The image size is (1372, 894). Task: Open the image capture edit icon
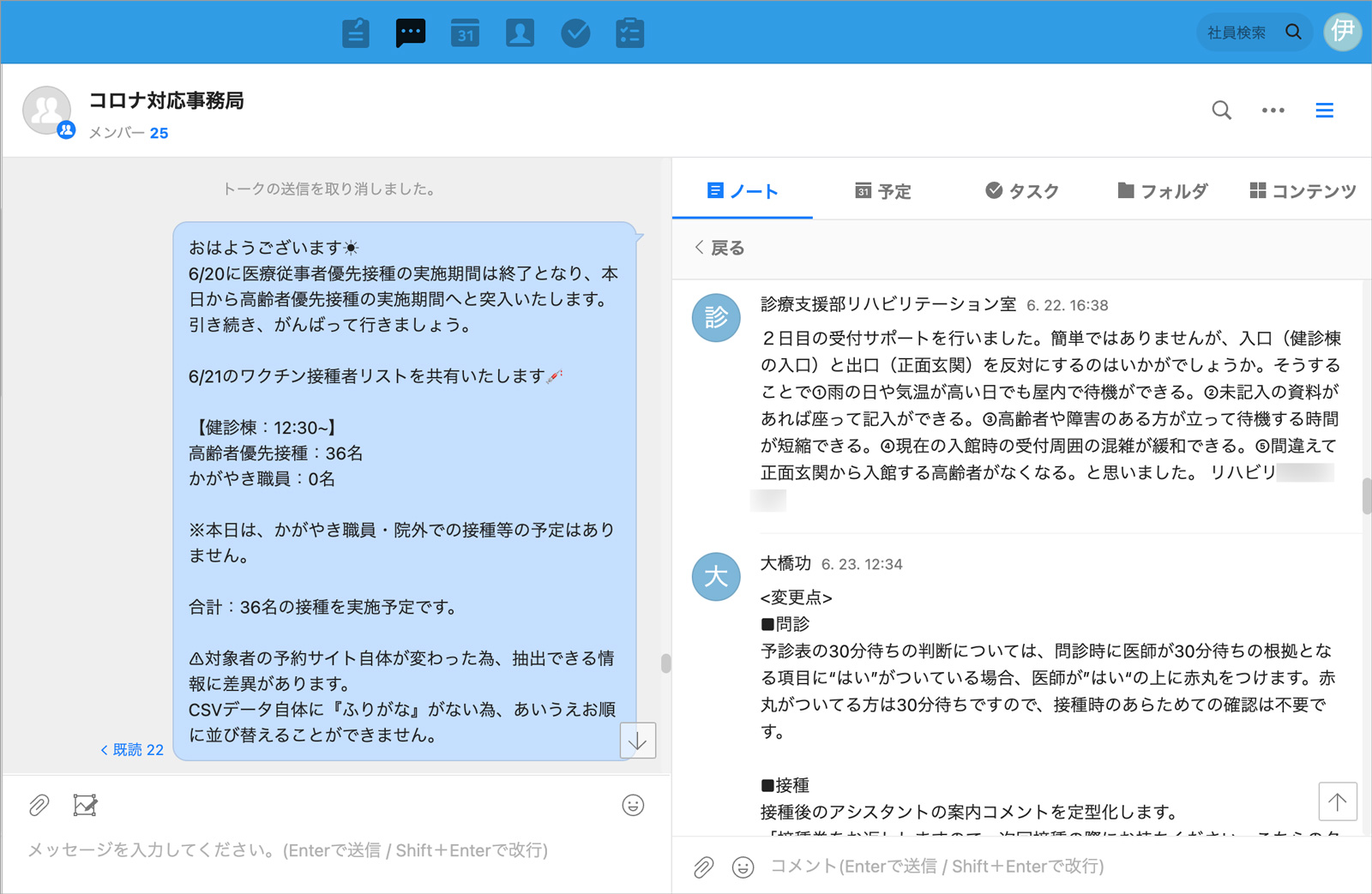(85, 805)
